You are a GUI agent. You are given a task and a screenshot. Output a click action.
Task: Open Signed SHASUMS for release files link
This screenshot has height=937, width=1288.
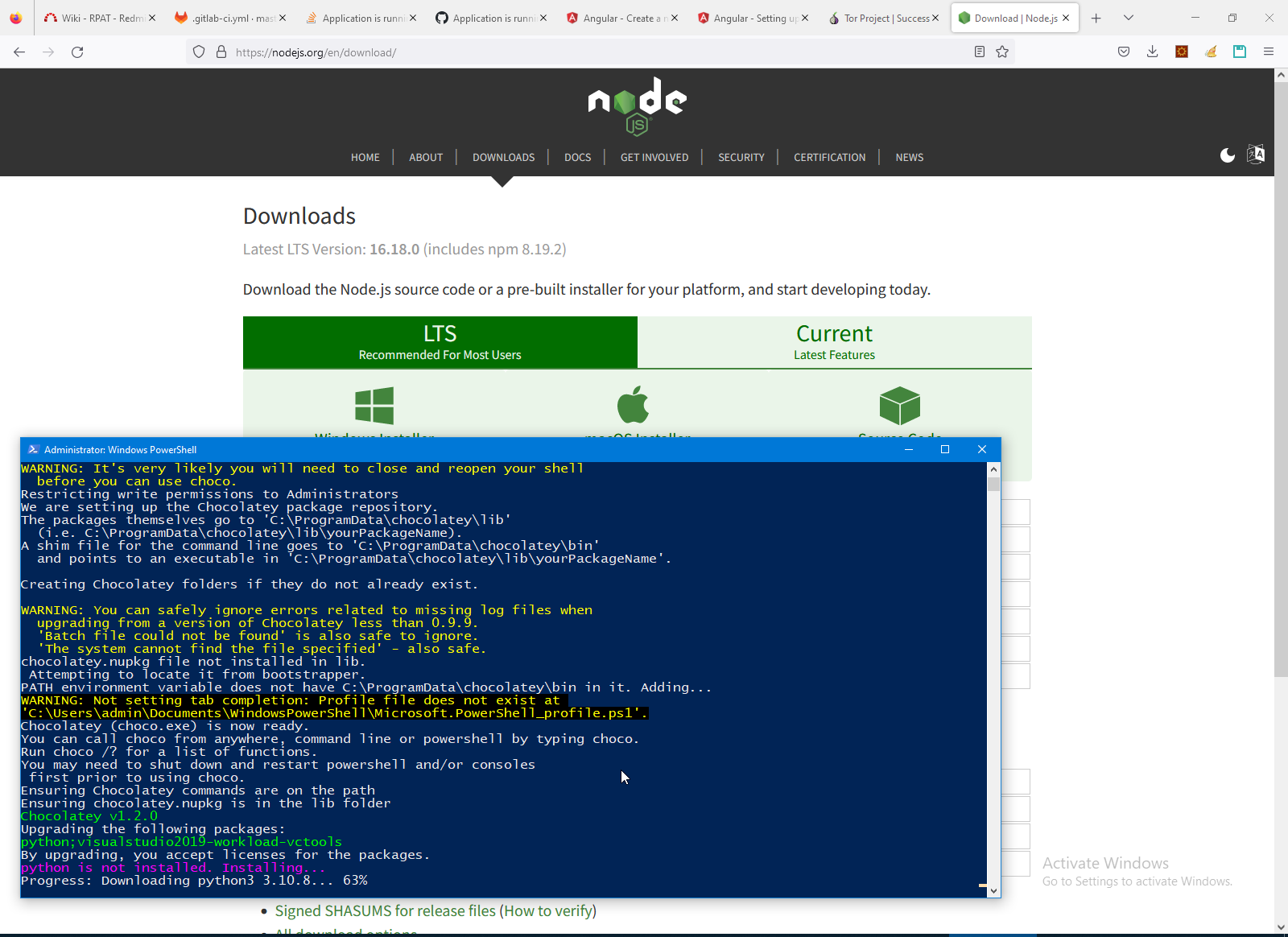click(x=386, y=910)
